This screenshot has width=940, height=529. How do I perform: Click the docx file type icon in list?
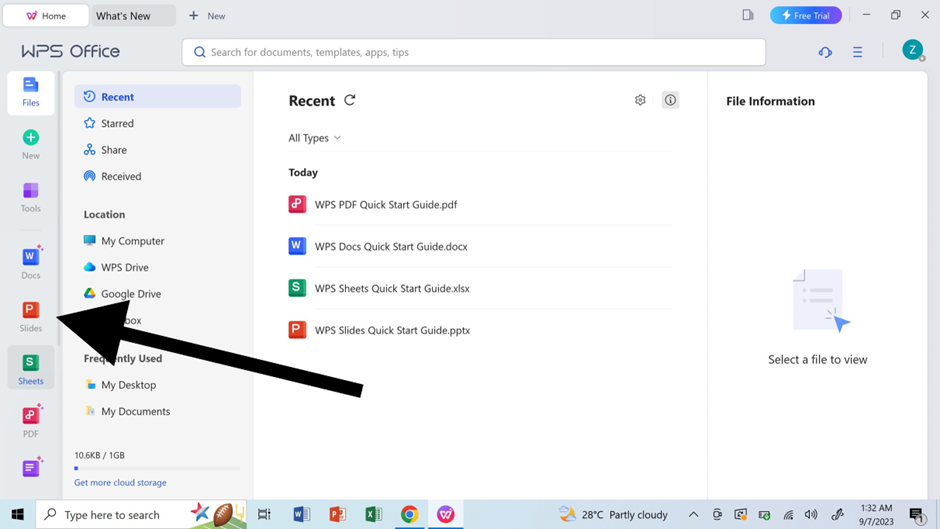297,246
